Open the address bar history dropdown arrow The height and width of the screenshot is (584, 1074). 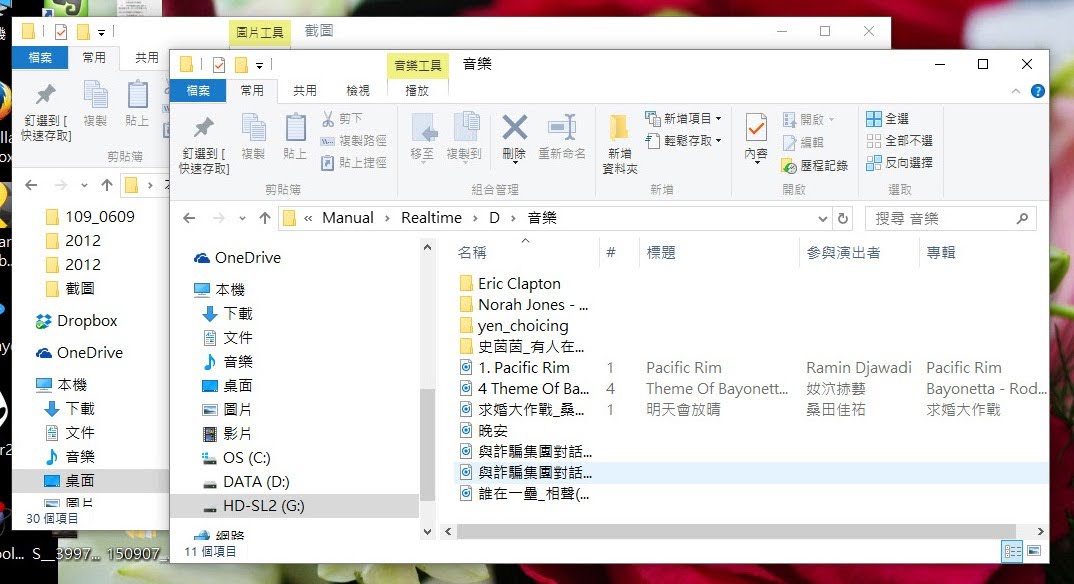pos(823,219)
